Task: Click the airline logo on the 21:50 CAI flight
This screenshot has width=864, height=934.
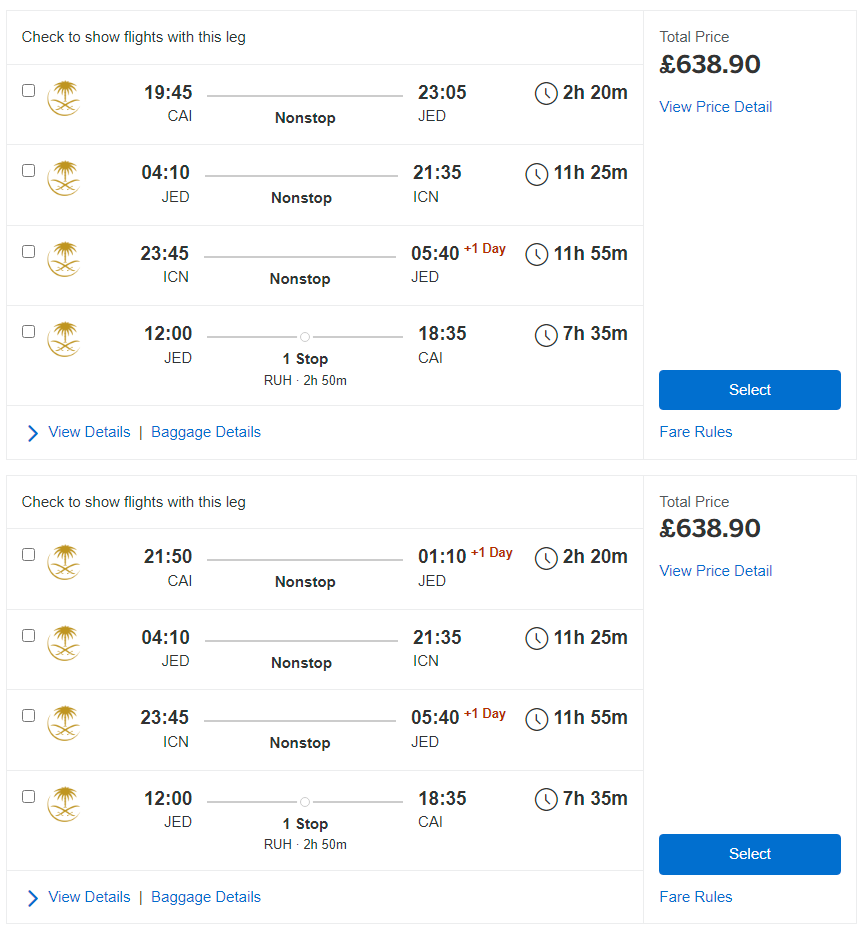Action: [x=64, y=562]
